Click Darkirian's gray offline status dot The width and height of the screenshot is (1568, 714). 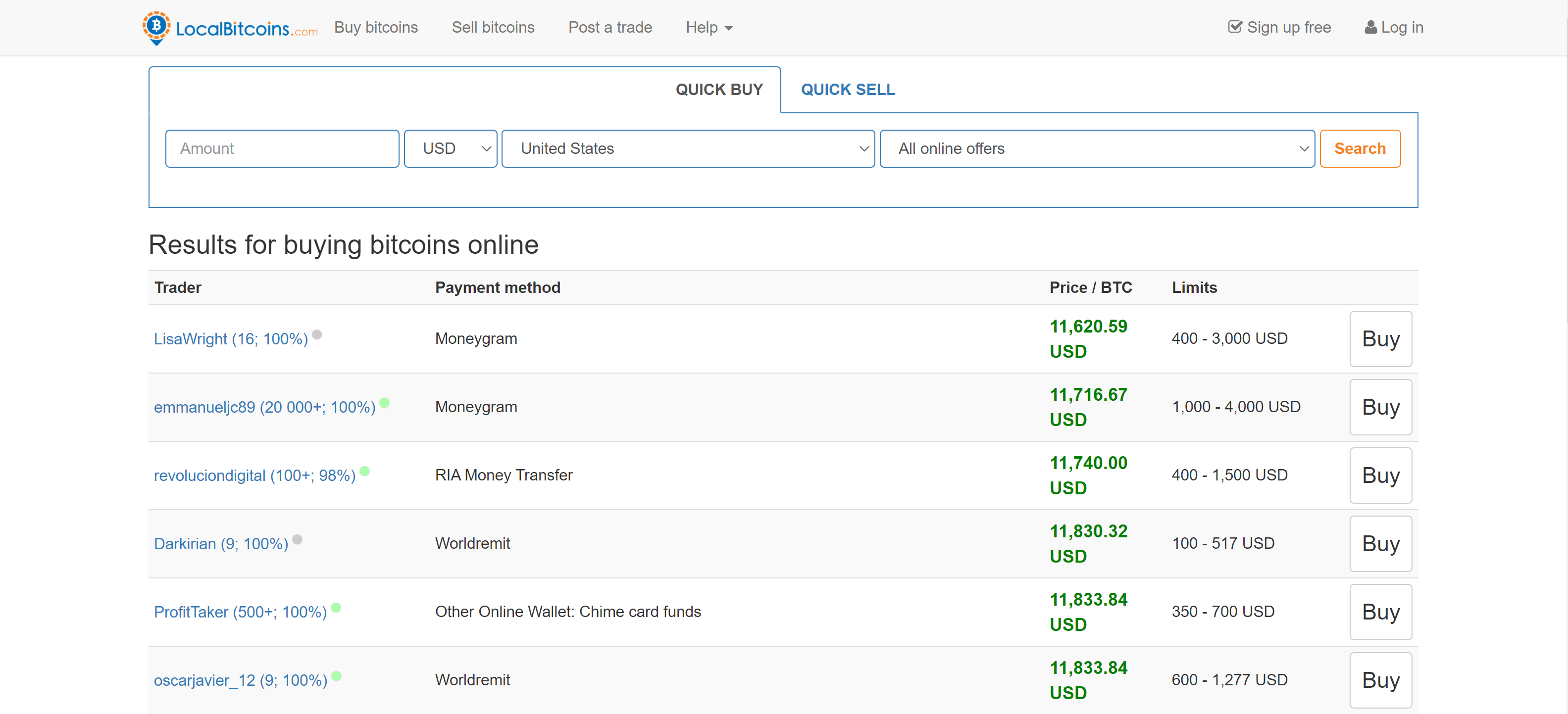[x=297, y=539]
